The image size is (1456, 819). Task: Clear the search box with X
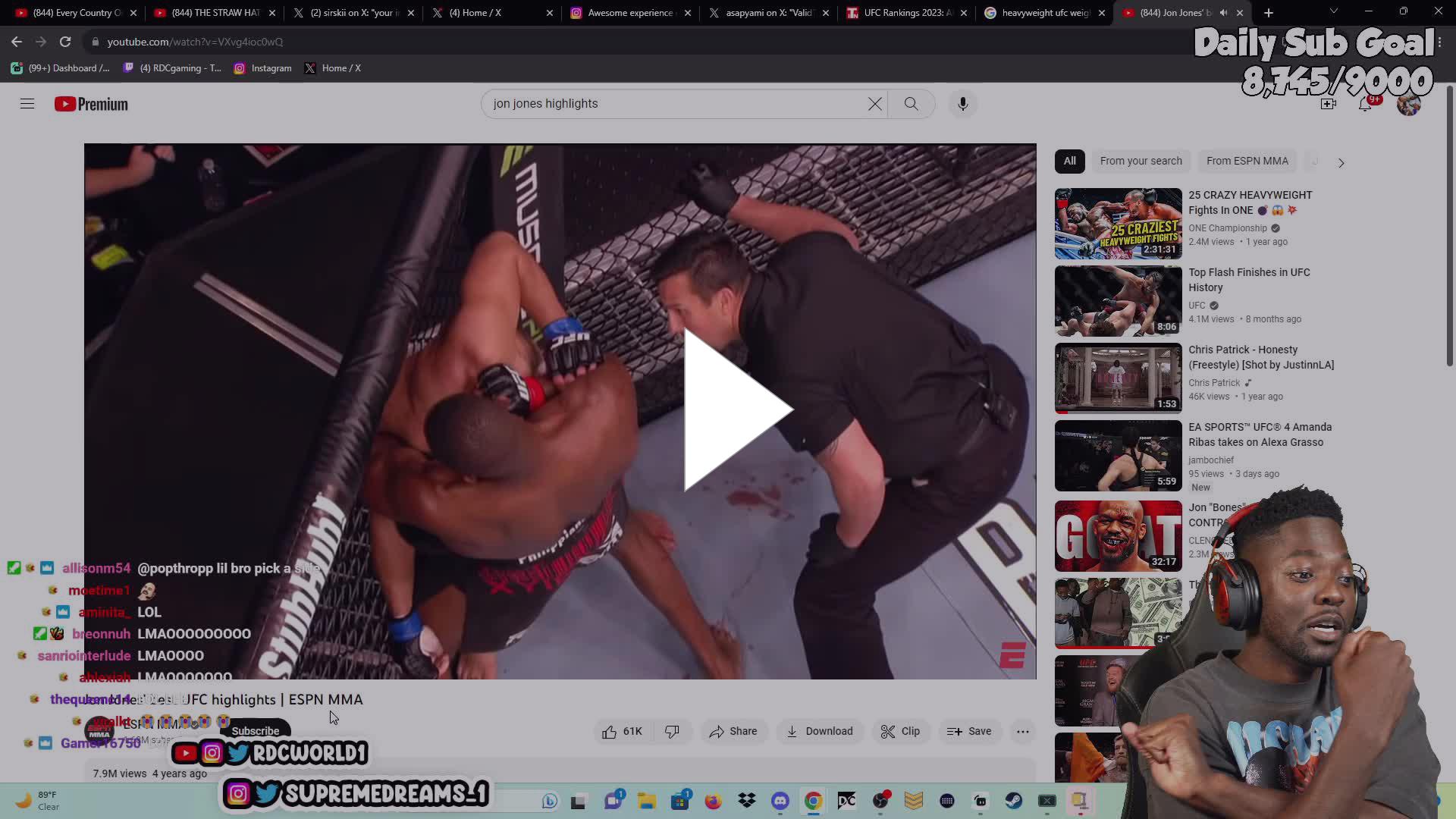(874, 104)
